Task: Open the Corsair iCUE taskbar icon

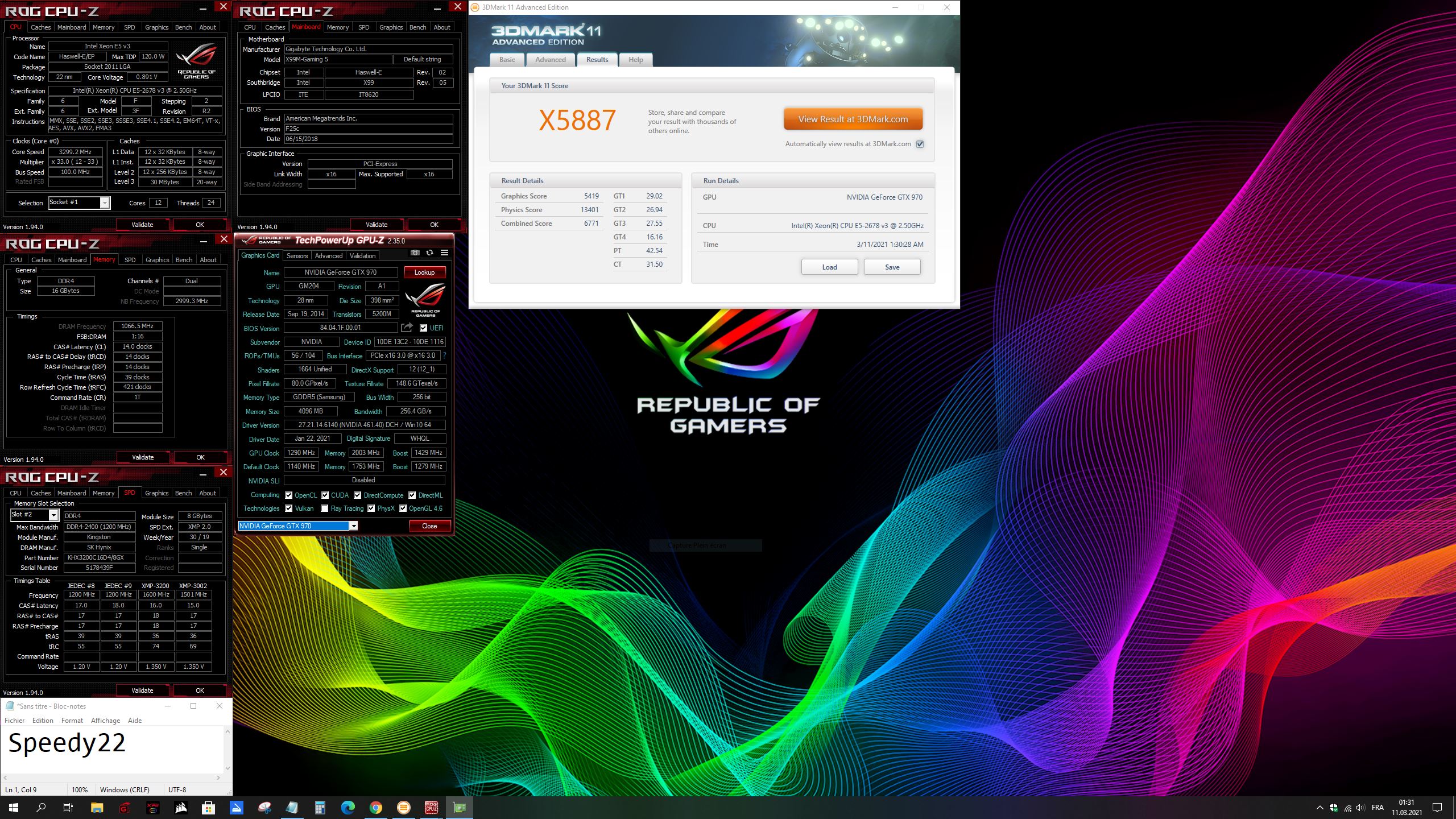Action: [180, 808]
